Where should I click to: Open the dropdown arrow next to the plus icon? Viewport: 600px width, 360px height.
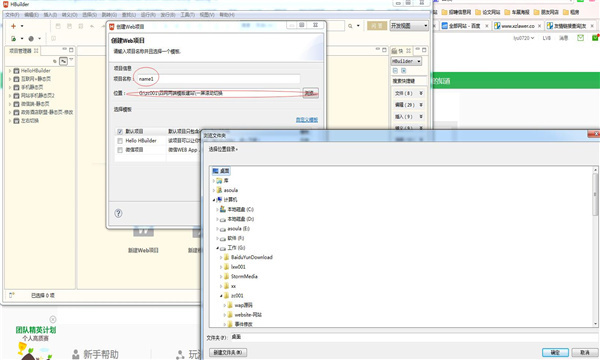(22, 26)
